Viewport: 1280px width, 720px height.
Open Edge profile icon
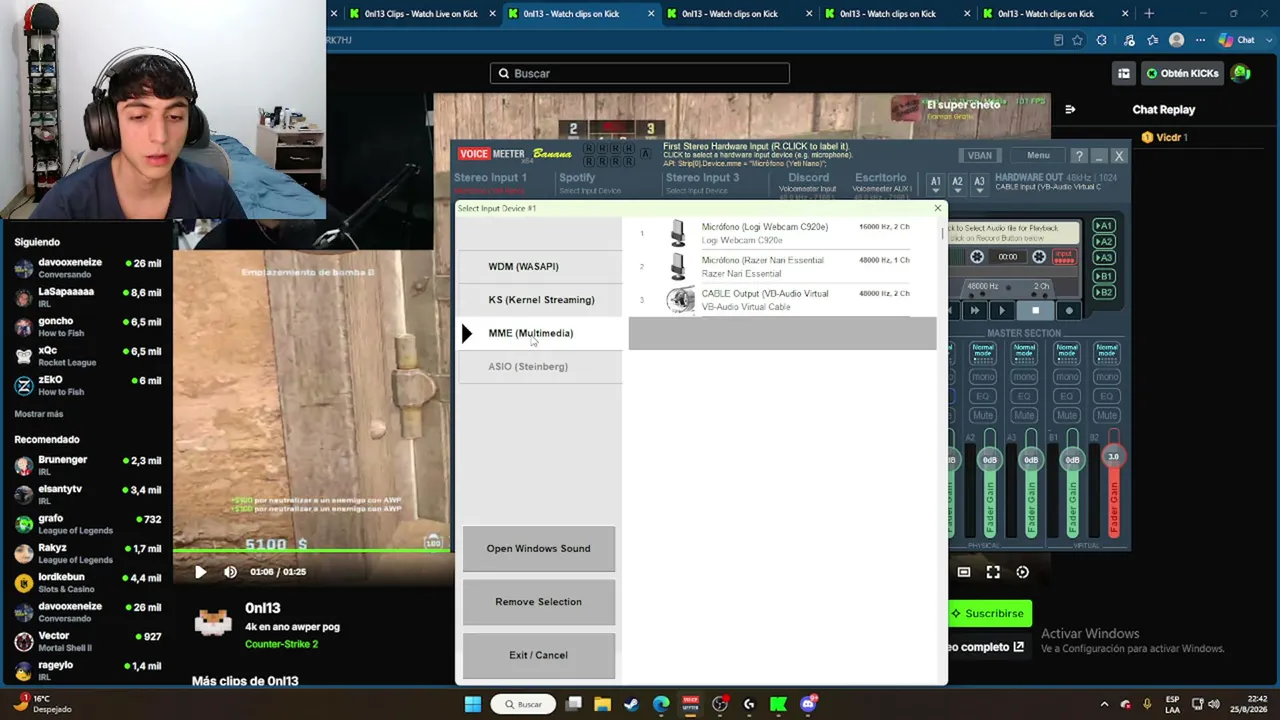coord(1177,40)
